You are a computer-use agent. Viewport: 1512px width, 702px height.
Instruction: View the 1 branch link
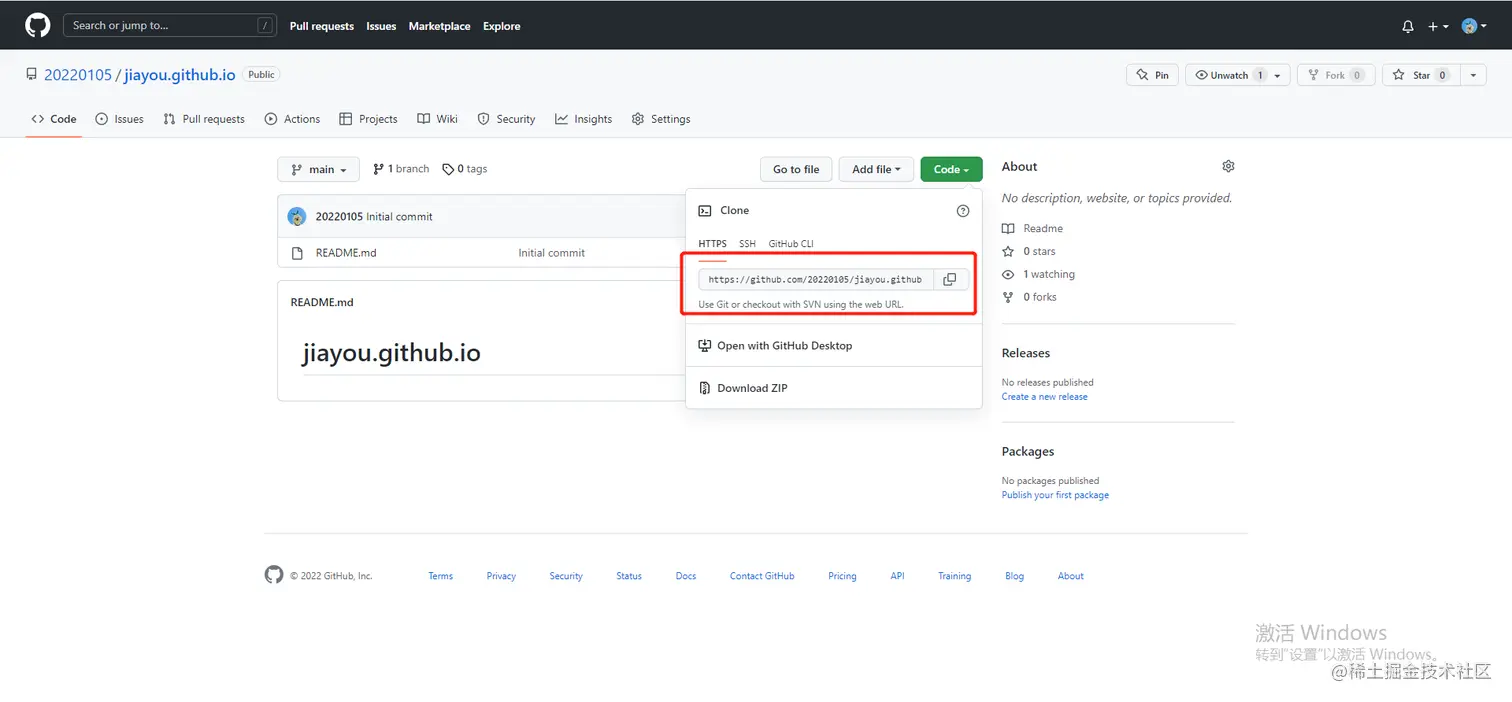[401, 169]
